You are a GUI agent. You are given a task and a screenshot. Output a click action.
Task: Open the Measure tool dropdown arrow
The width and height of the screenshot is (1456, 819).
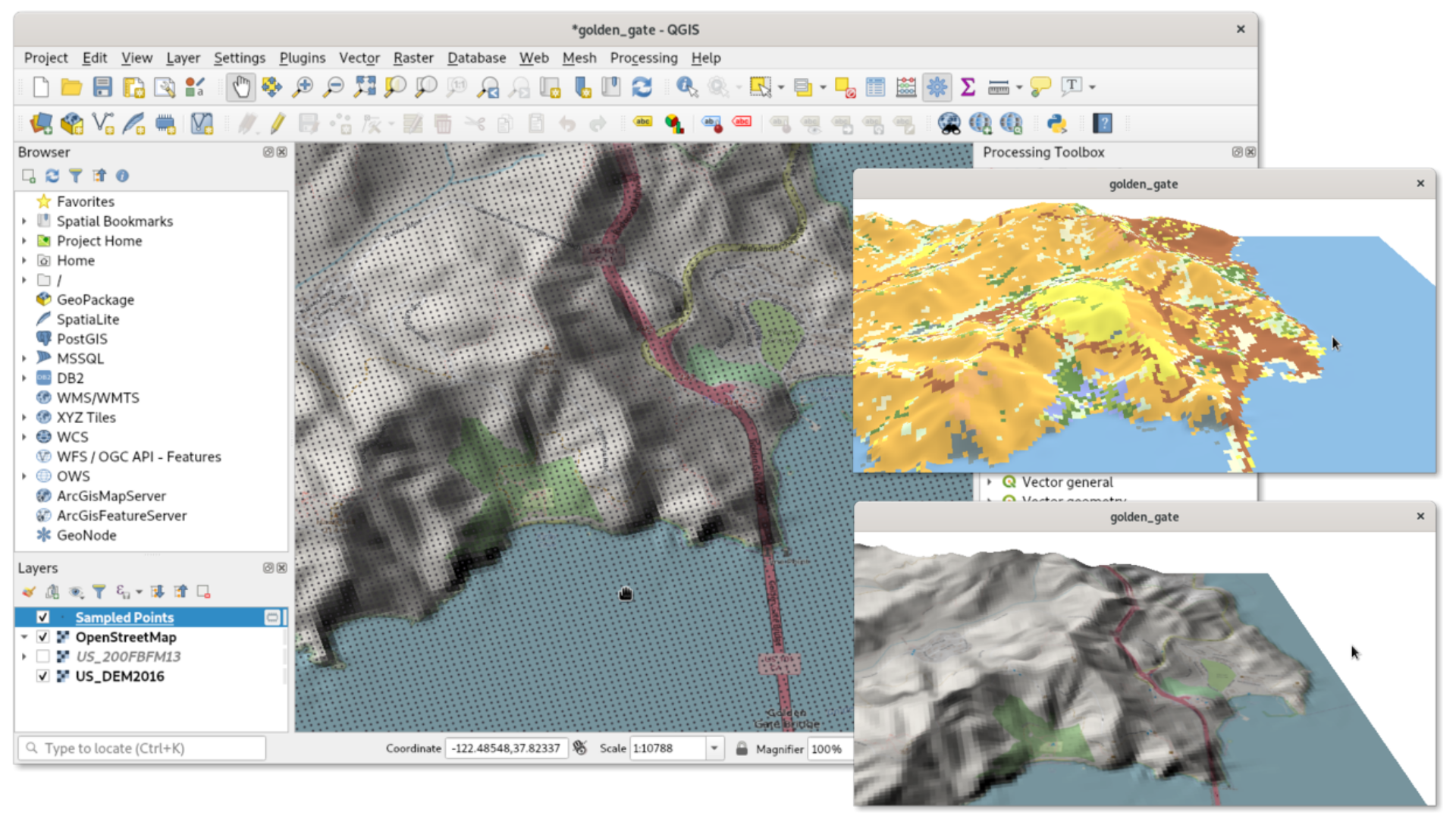[x=1019, y=87]
